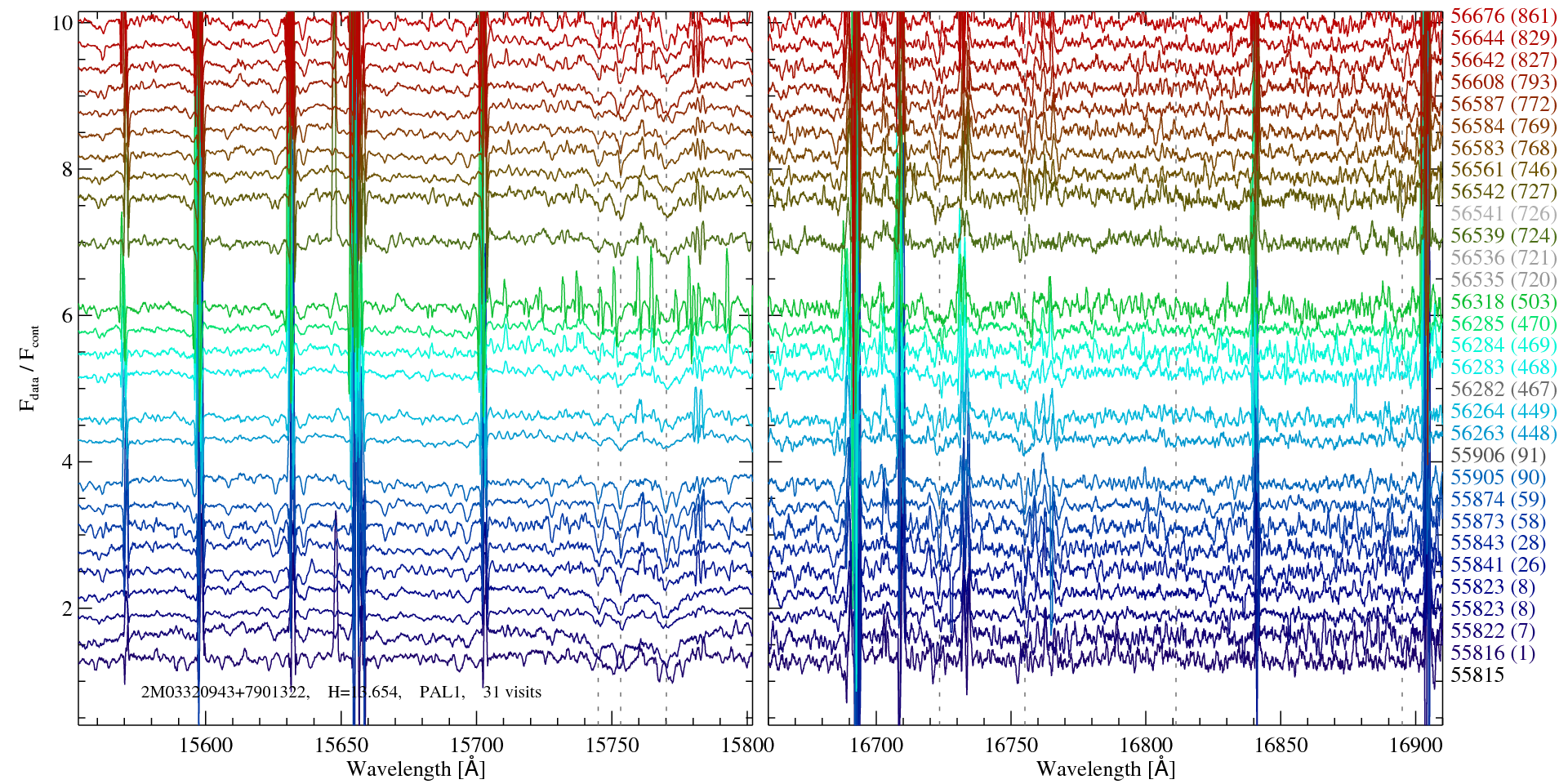Click the 15600 wavelength tick label
1568x784 pixels.
206,745
